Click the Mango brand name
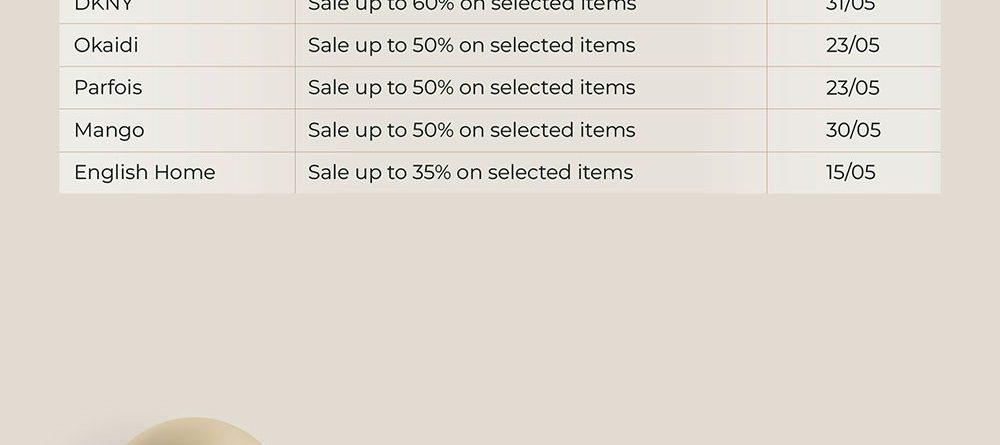The width and height of the screenshot is (1000, 445). [109, 130]
